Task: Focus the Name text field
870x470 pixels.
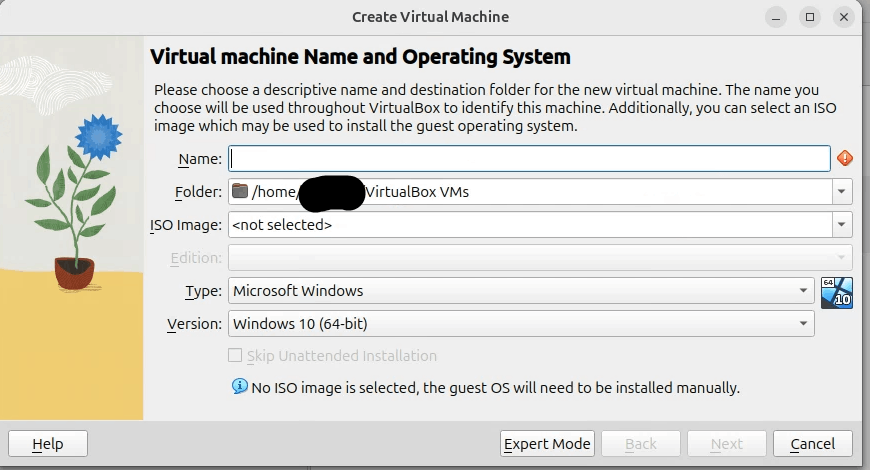Action: [x=530, y=158]
